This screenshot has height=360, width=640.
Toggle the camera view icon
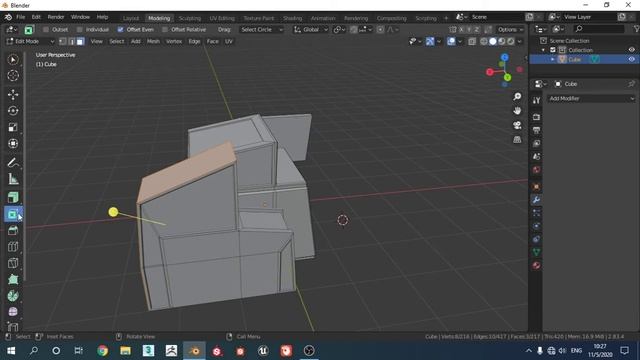(517, 125)
